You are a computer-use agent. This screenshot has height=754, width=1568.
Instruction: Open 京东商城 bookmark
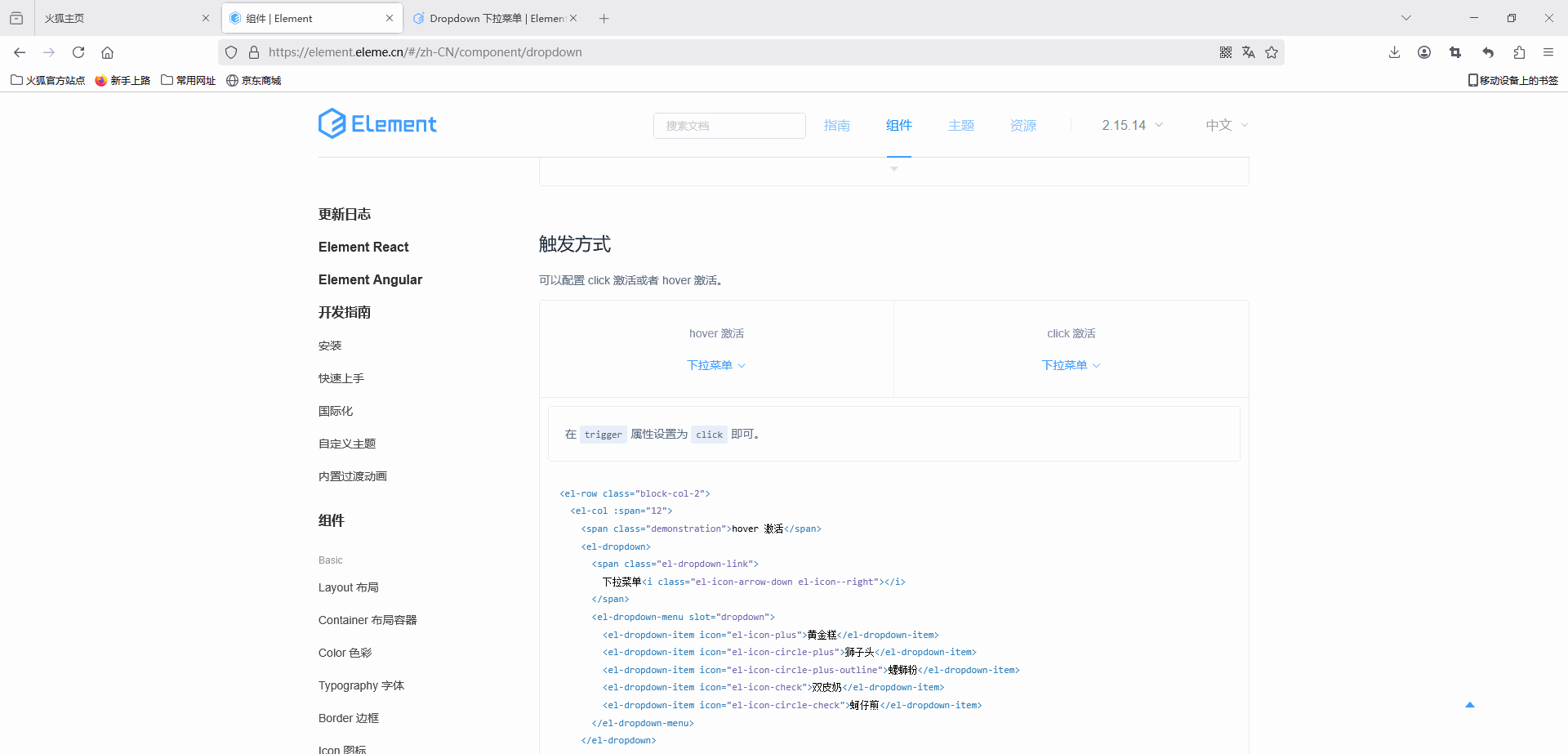pos(254,80)
